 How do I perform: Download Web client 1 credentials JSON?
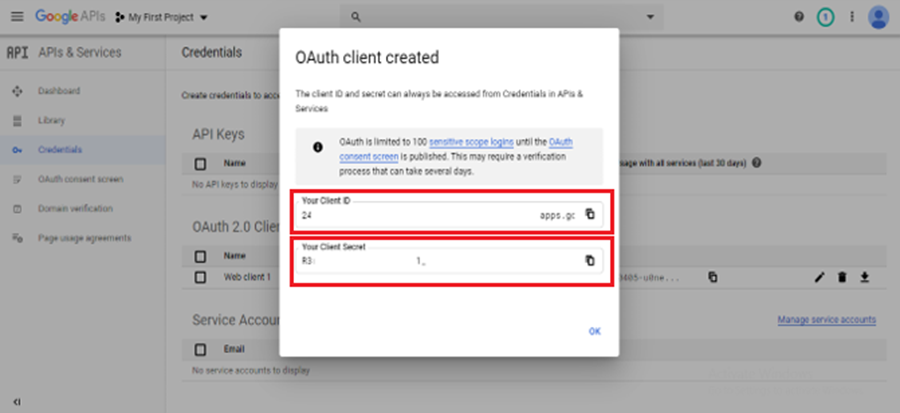click(863, 277)
